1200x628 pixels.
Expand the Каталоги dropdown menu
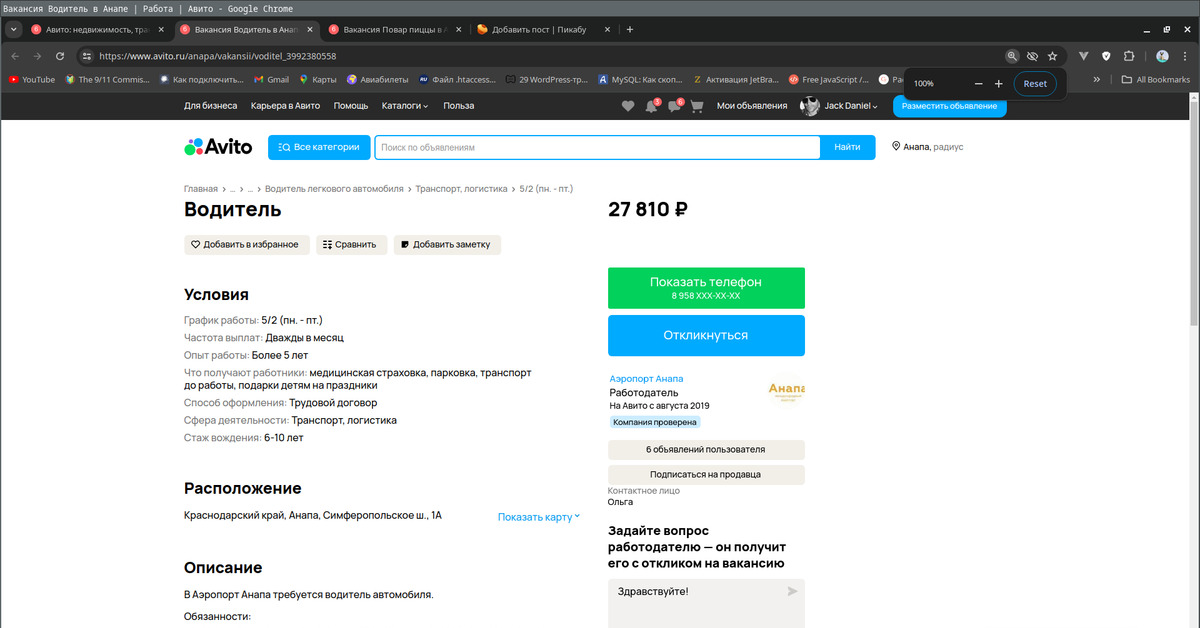pos(405,106)
